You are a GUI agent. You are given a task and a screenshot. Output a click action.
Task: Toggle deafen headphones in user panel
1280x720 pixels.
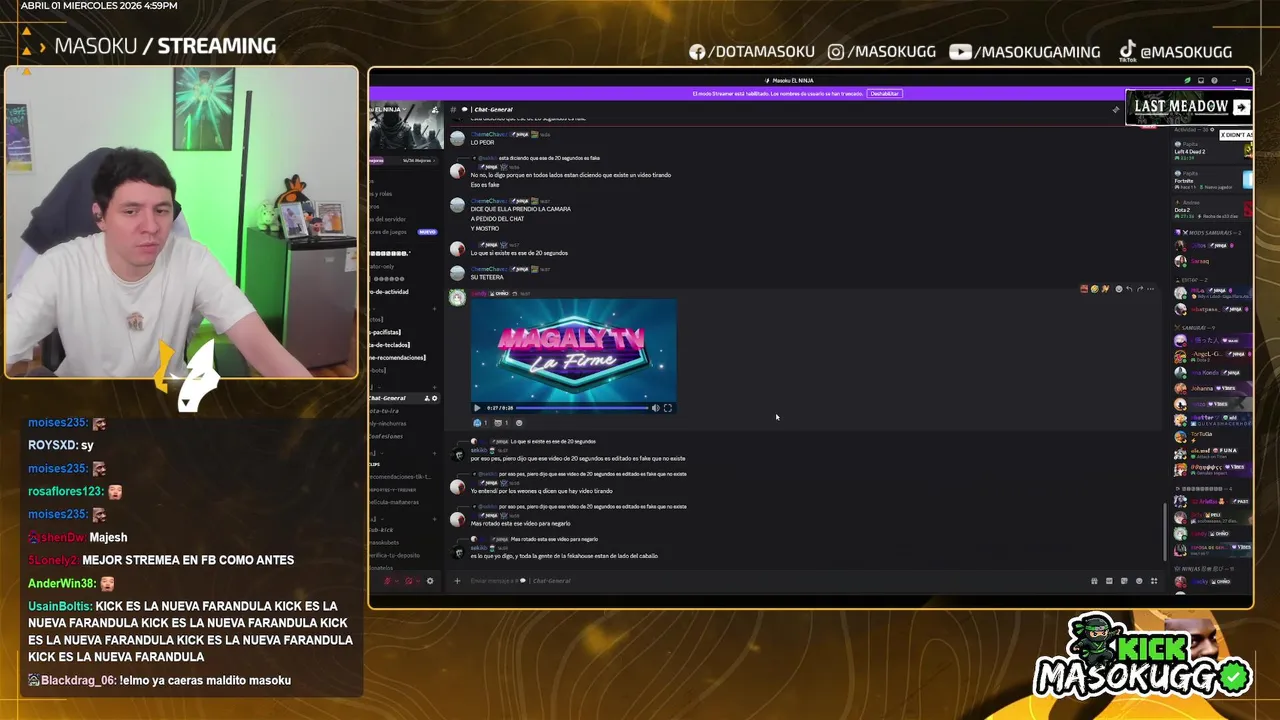click(409, 581)
